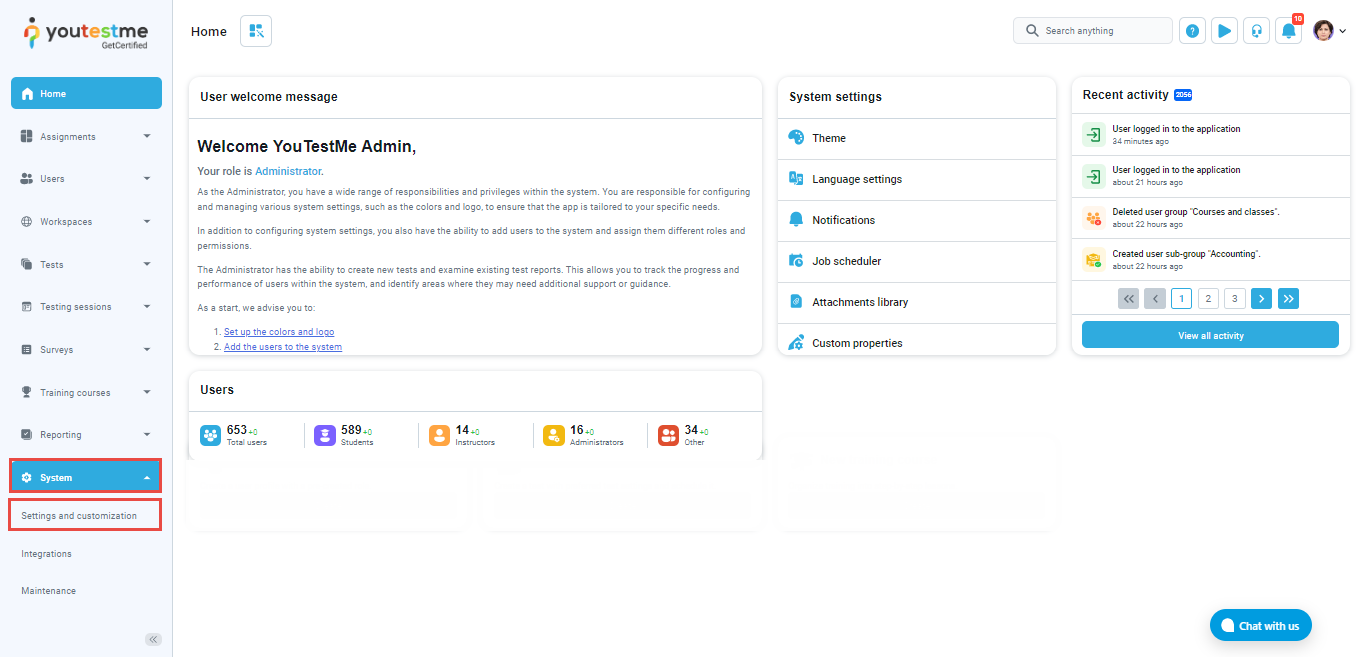The image size is (1366, 657).
Task: Expand the Surveys menu arrow
Action: pos(147,350)
